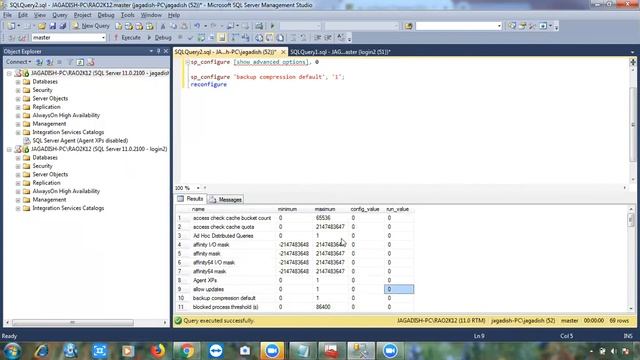Toggle Object Explorer auto-hide pin
This screenshot has height=360, width=640.
point(158,51)
